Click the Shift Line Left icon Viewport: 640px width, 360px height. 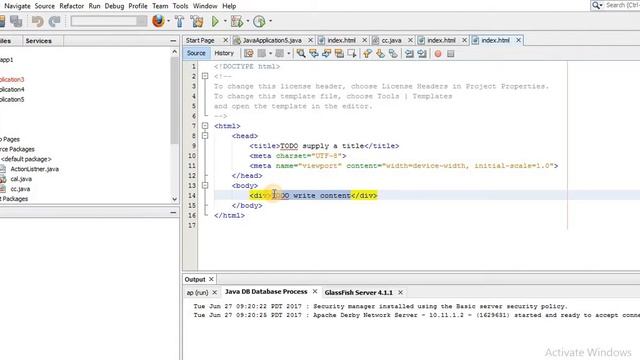coord(409,53)
